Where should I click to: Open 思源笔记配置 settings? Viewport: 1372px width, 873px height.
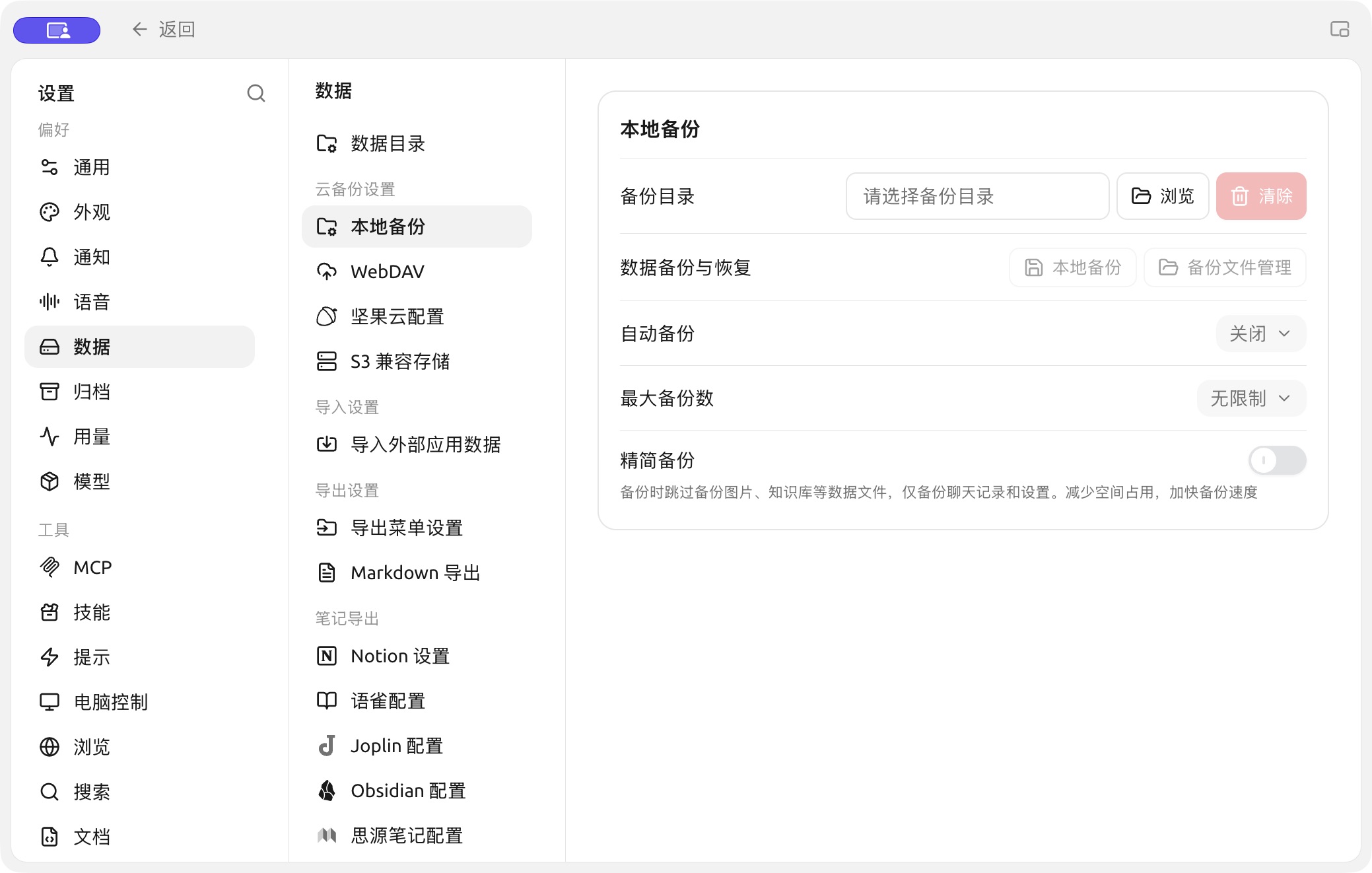417,835
